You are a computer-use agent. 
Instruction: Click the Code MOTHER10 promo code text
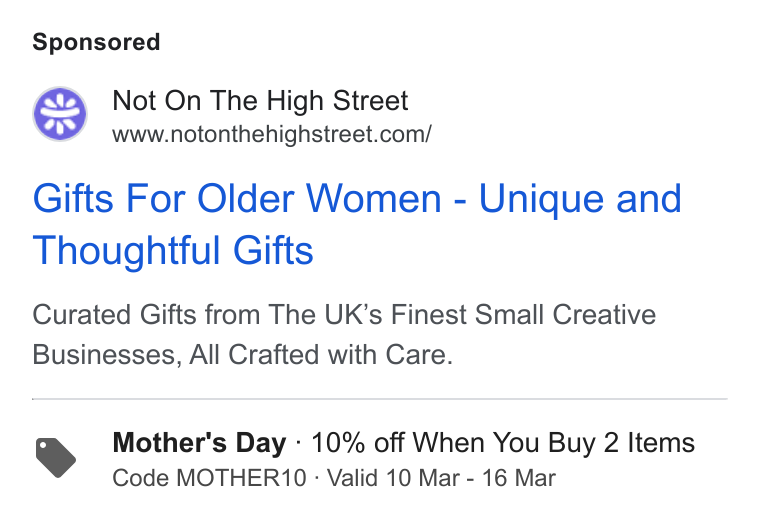point(209,478)
